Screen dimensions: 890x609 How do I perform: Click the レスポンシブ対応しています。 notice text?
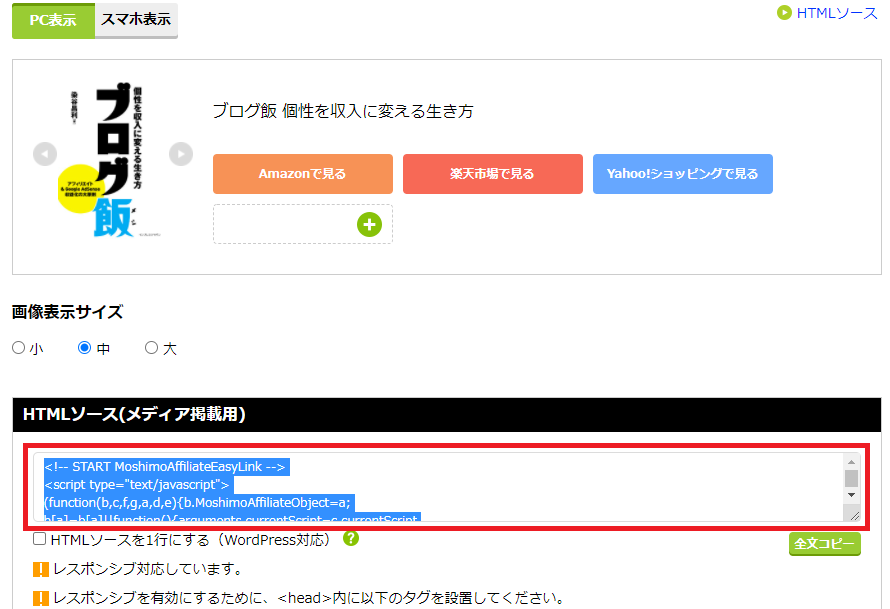[x=149, y=569]
